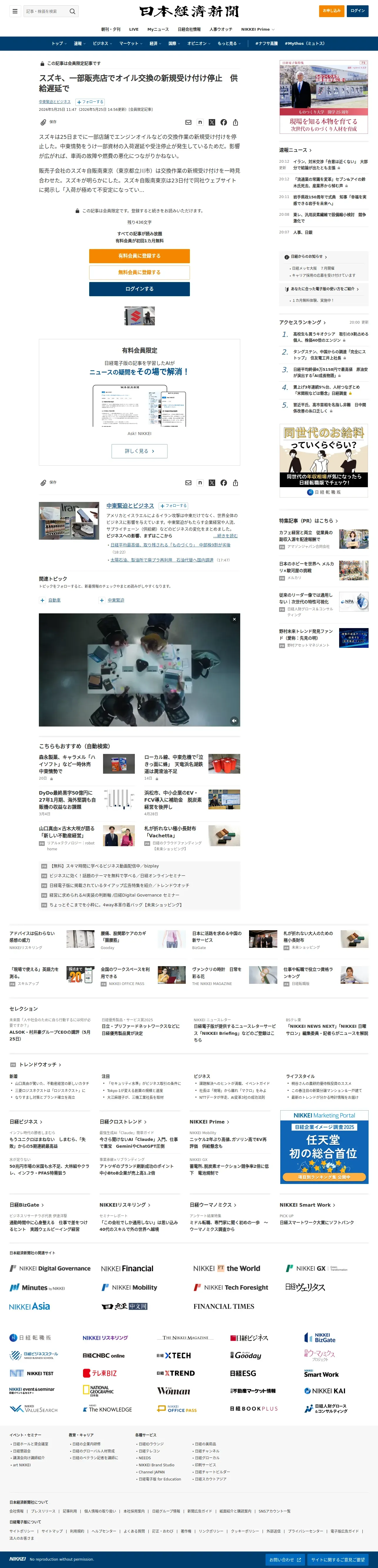Open the 人事ウオッチ menu item
This screenshot has height=1568, width=378.
(220, 29)
